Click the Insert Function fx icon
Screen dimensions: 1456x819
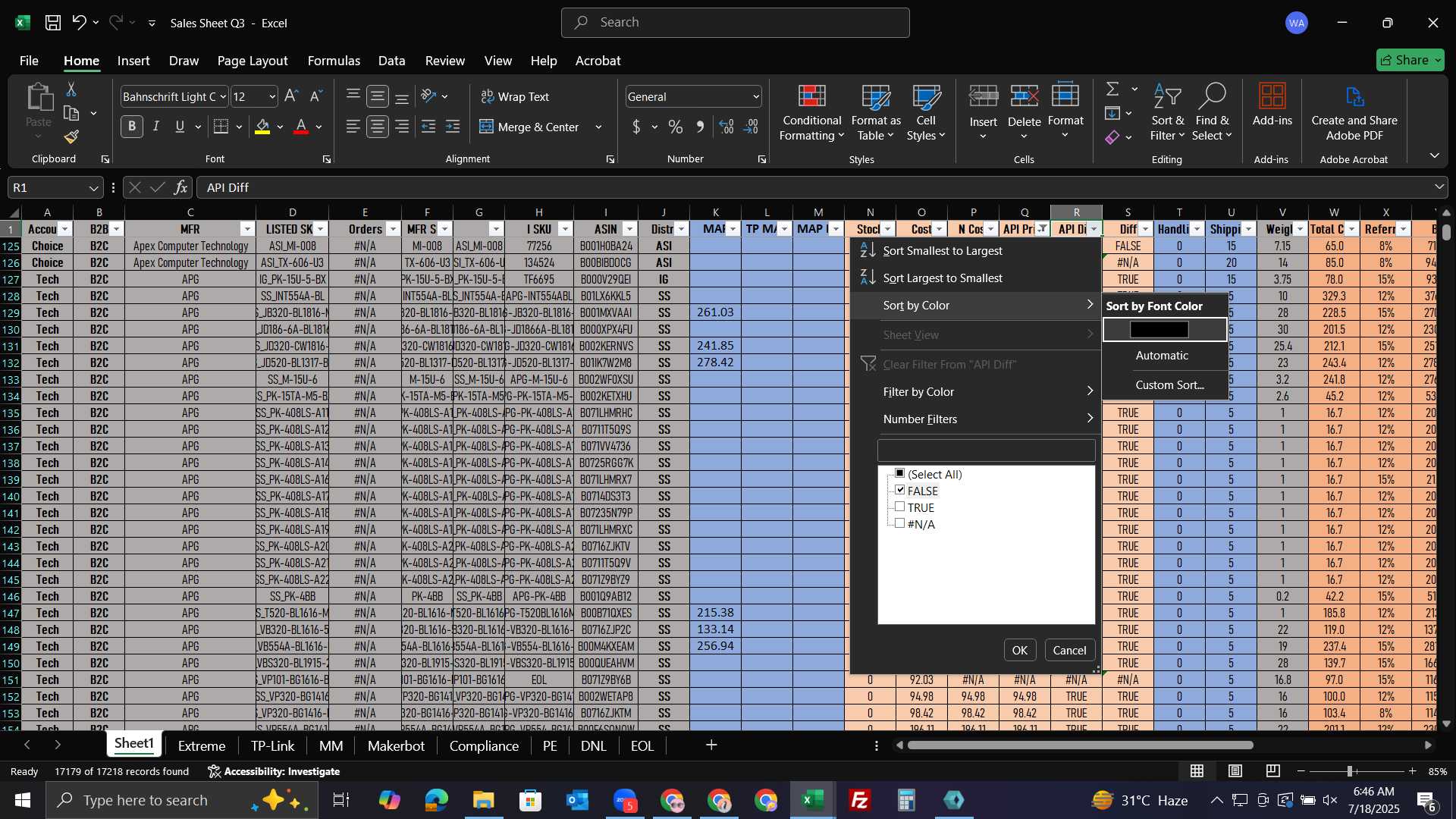point(180,187)
